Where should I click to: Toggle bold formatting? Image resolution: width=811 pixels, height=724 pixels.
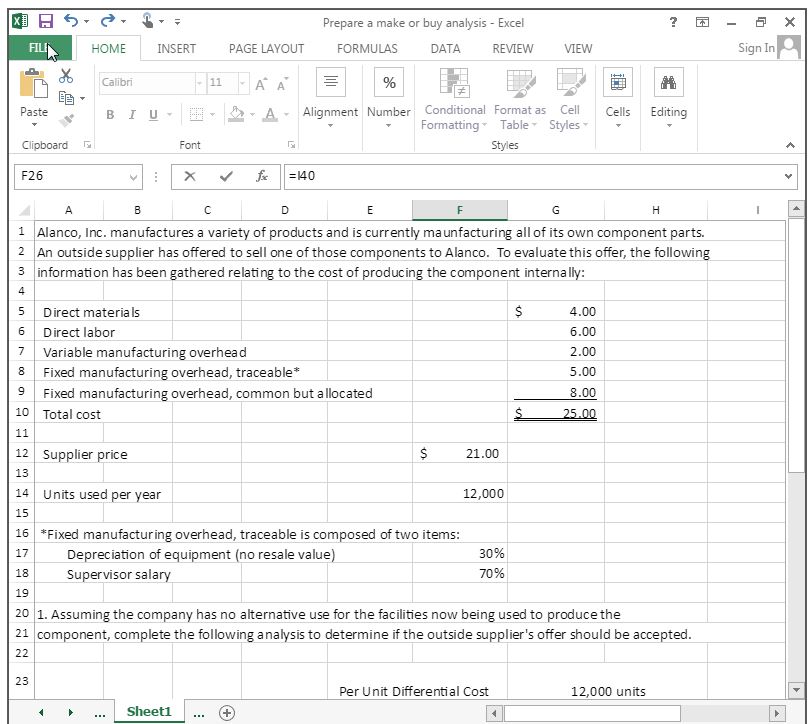(109, 116)
